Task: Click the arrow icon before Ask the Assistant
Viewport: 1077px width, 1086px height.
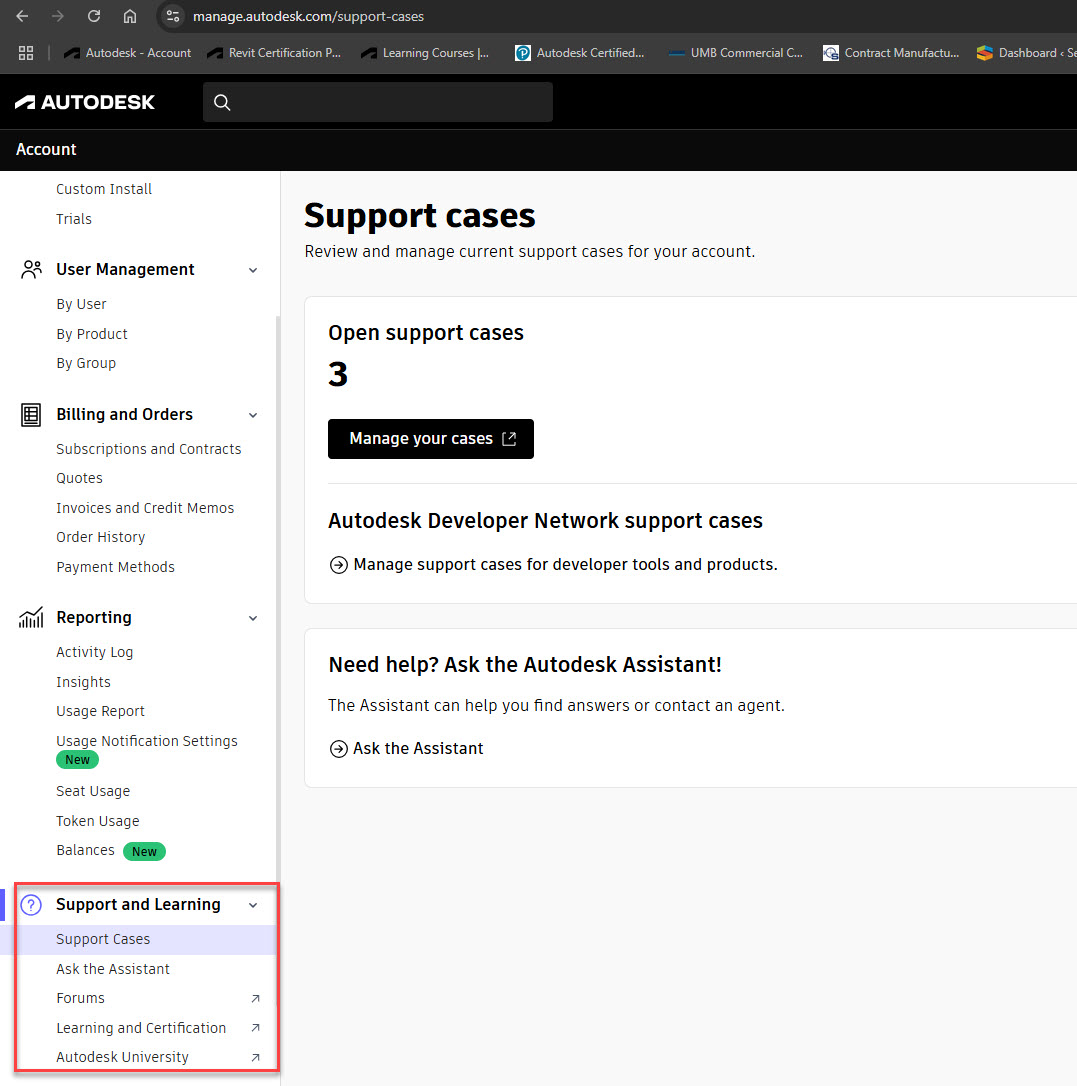Action: [x=339, y=749]
